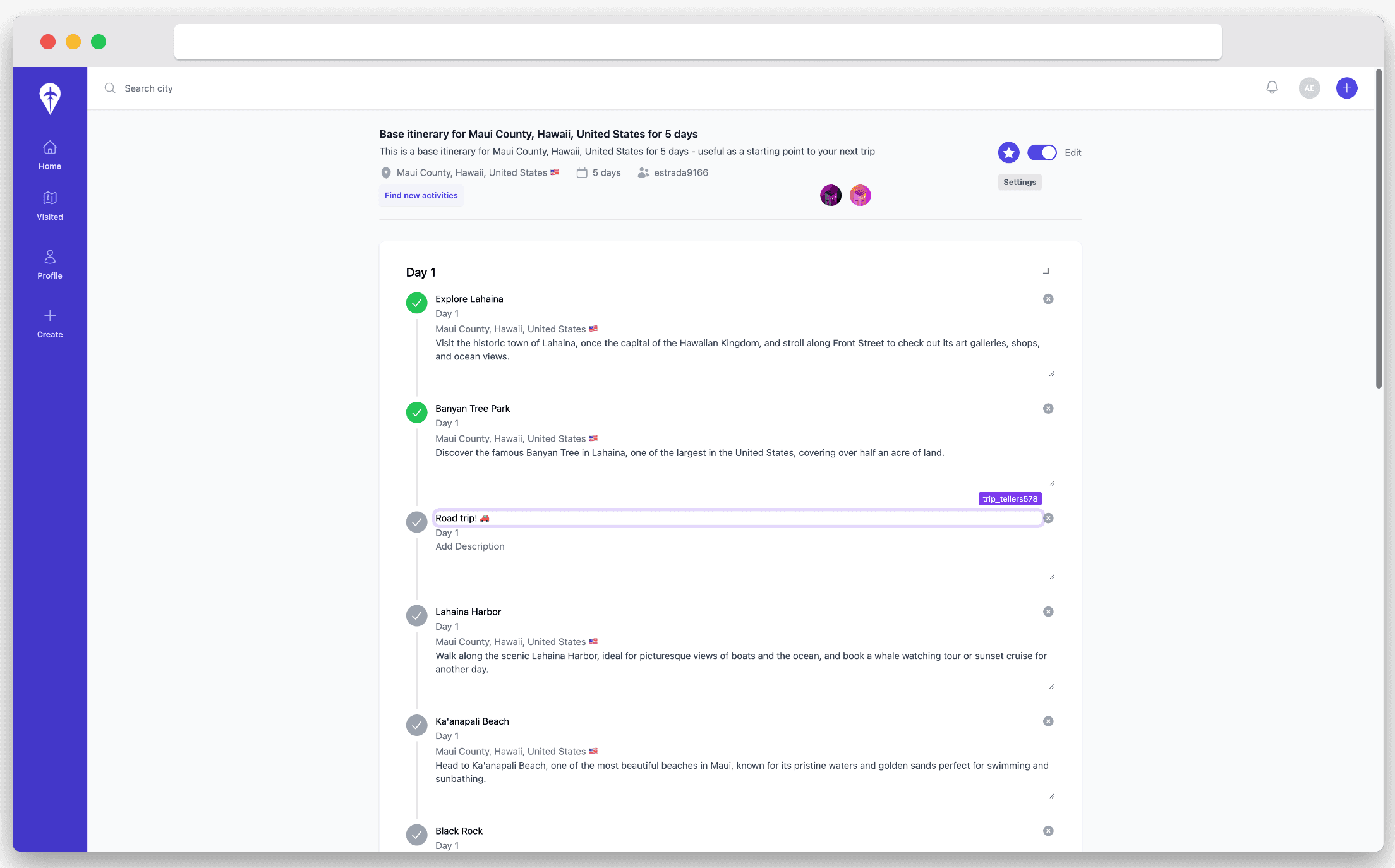This screenshot has width=1395, height=868.
Task: Click user avatar profile icon top right
Action: (x=1309, y=88)
